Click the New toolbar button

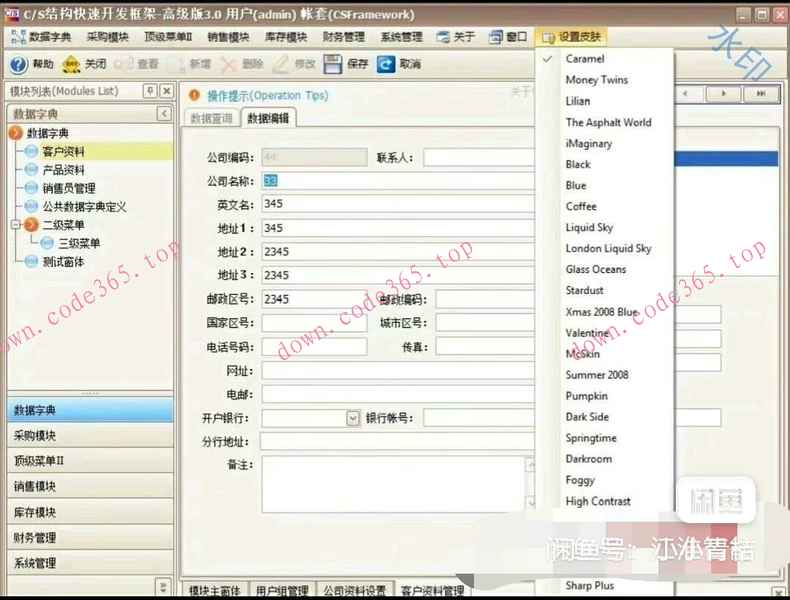(x=189, y=64)
